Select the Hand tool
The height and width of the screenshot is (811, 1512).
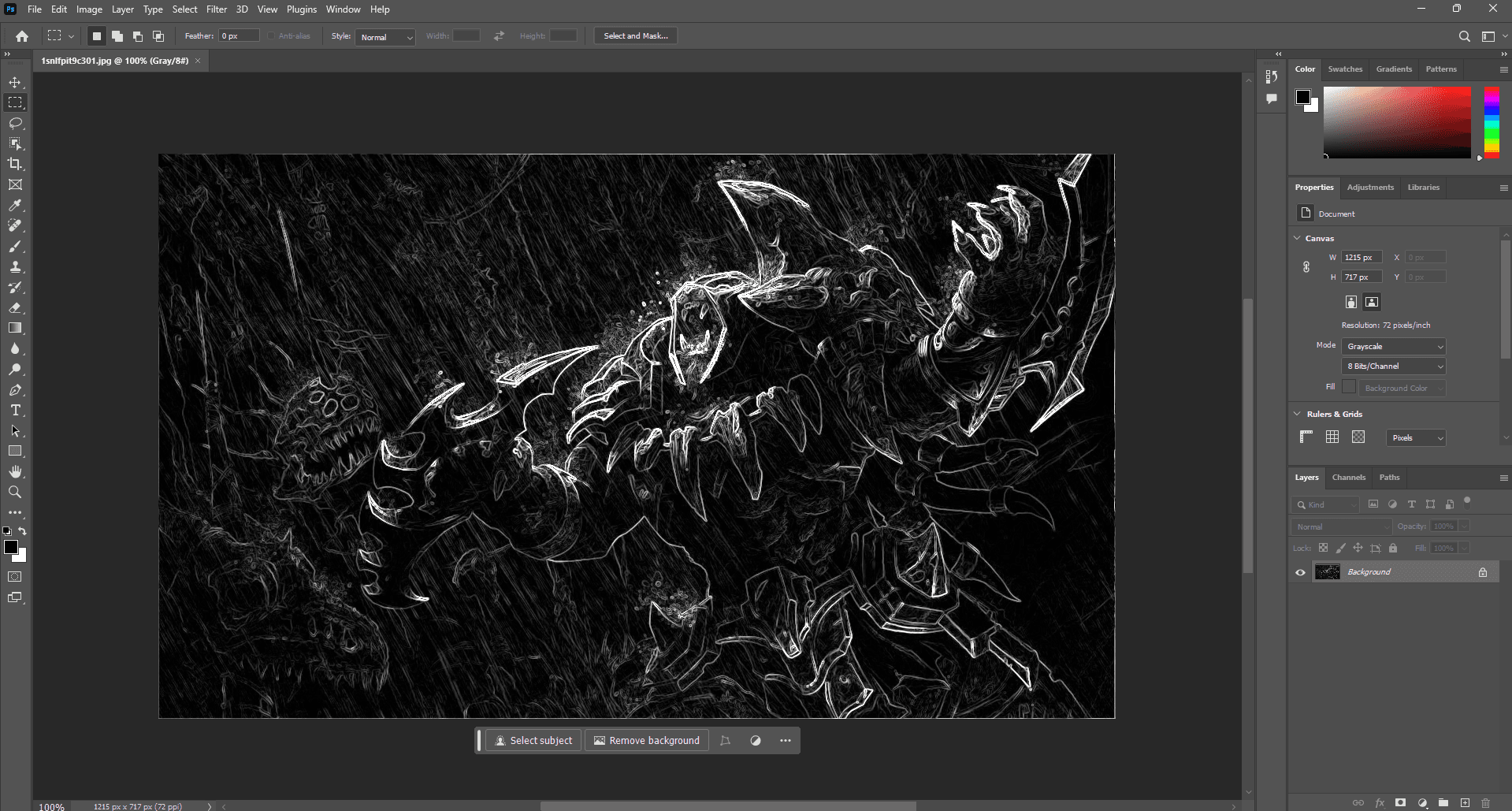[x=15, y=471]
